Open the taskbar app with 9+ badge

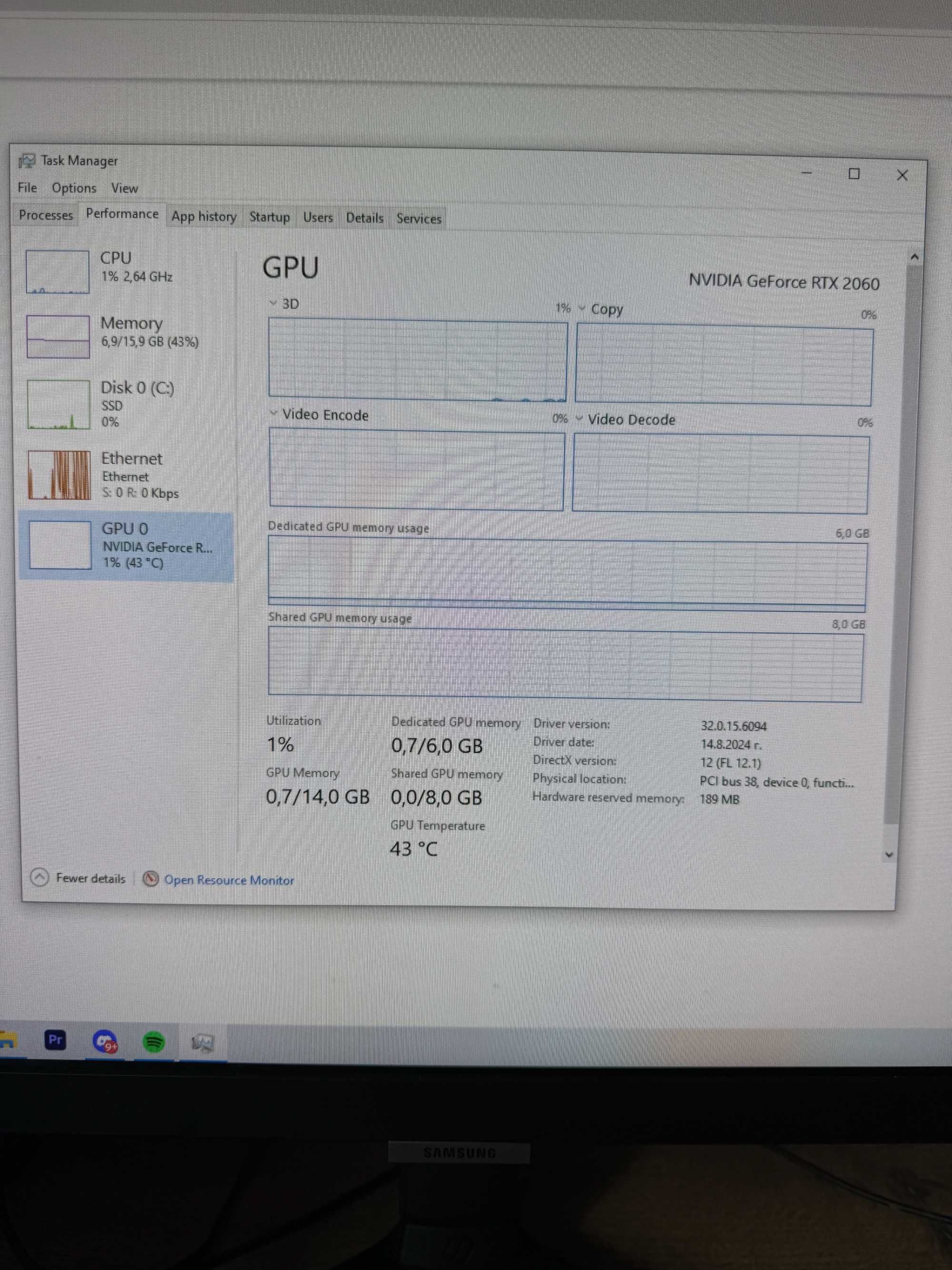(104, 1041)
